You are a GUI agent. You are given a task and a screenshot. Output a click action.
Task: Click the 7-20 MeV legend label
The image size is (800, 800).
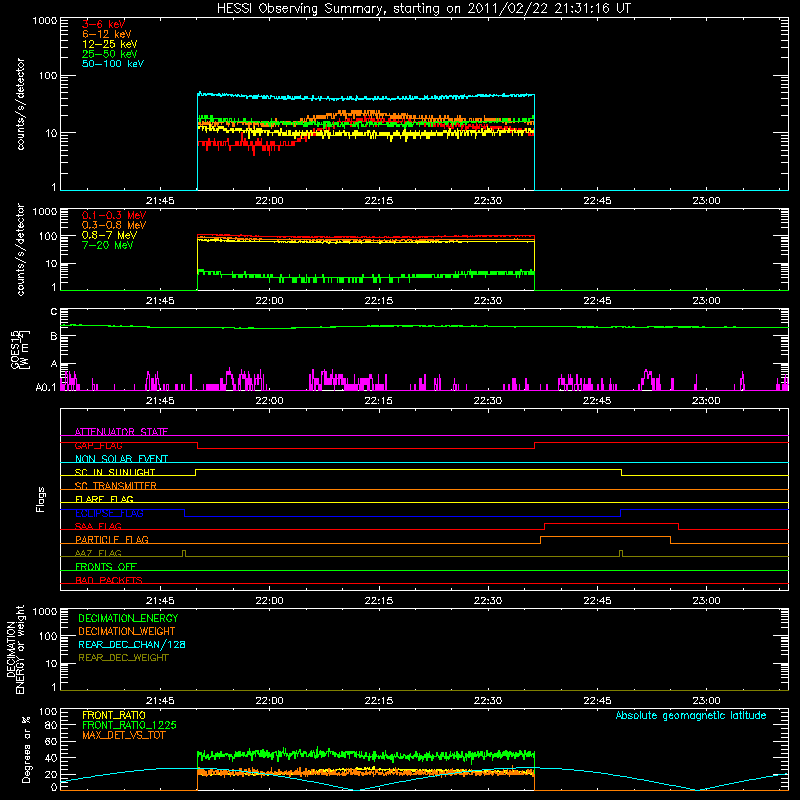pyautogui.click(x=107, y=245)
